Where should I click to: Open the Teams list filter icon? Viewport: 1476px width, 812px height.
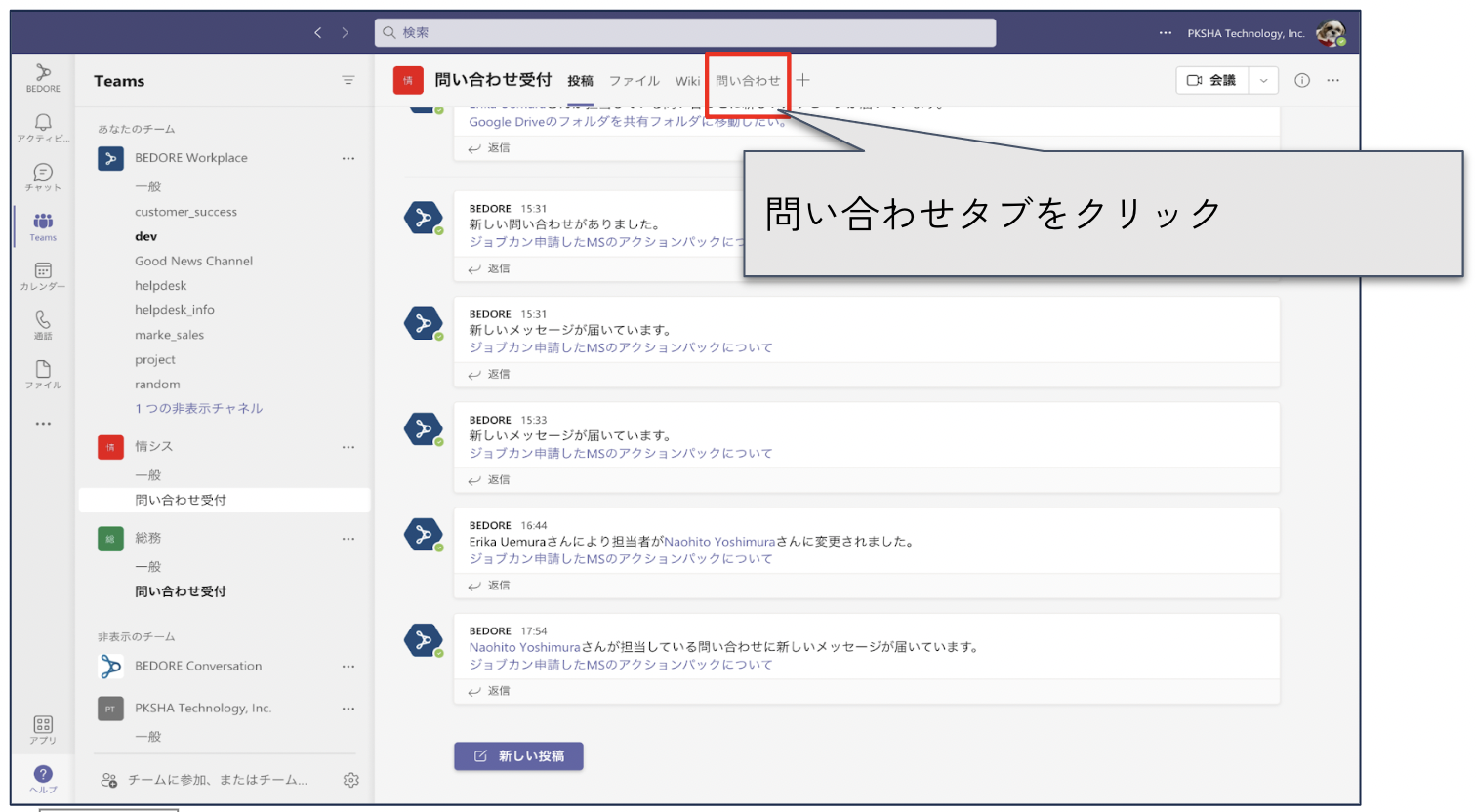coord(348,81)
